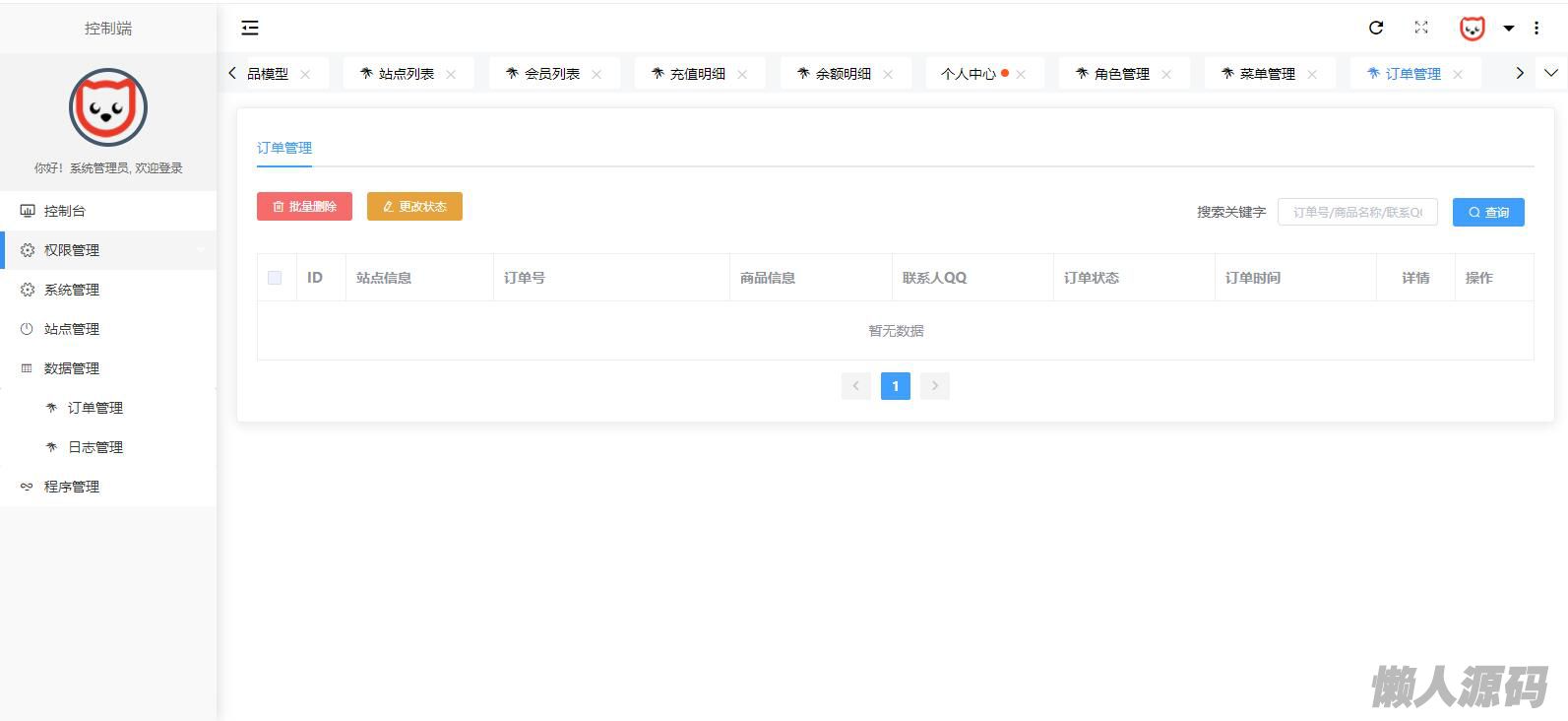Close the 站点列表 tab
Viewport: 1568px width, 721px height.
[451, 75]
